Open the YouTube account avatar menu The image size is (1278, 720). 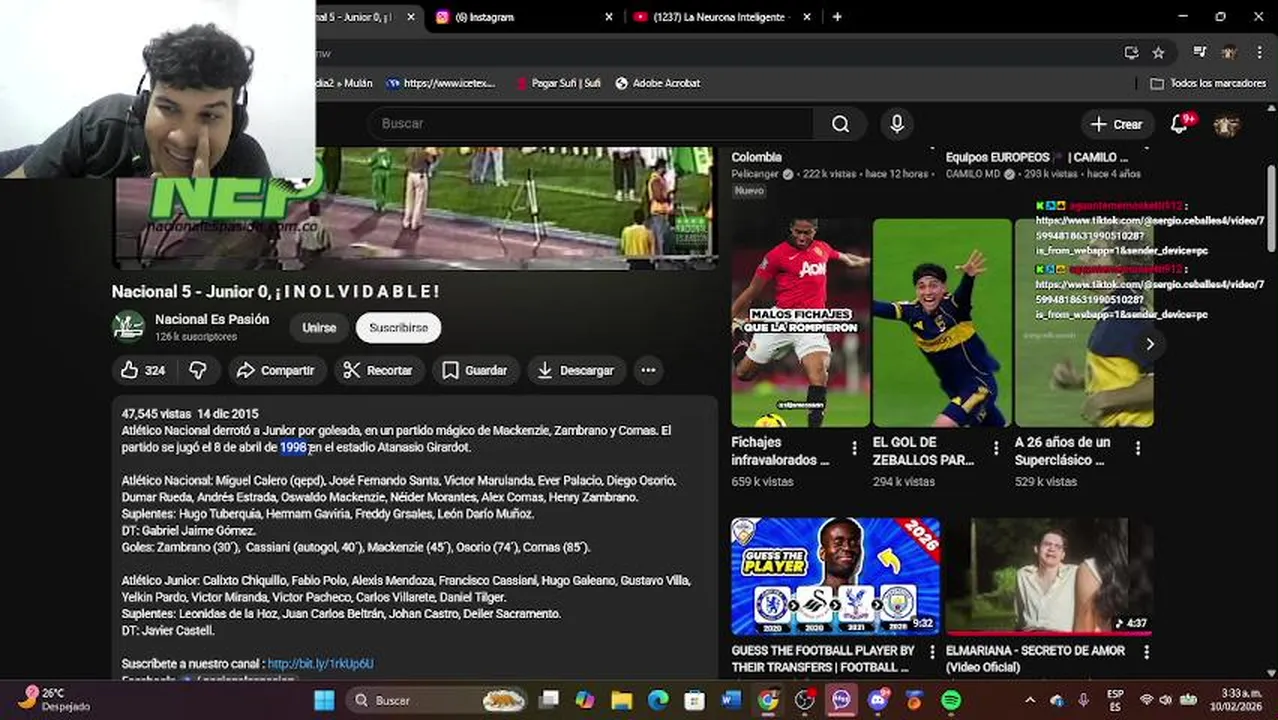pyautogui.click(x=1227, y=125)
